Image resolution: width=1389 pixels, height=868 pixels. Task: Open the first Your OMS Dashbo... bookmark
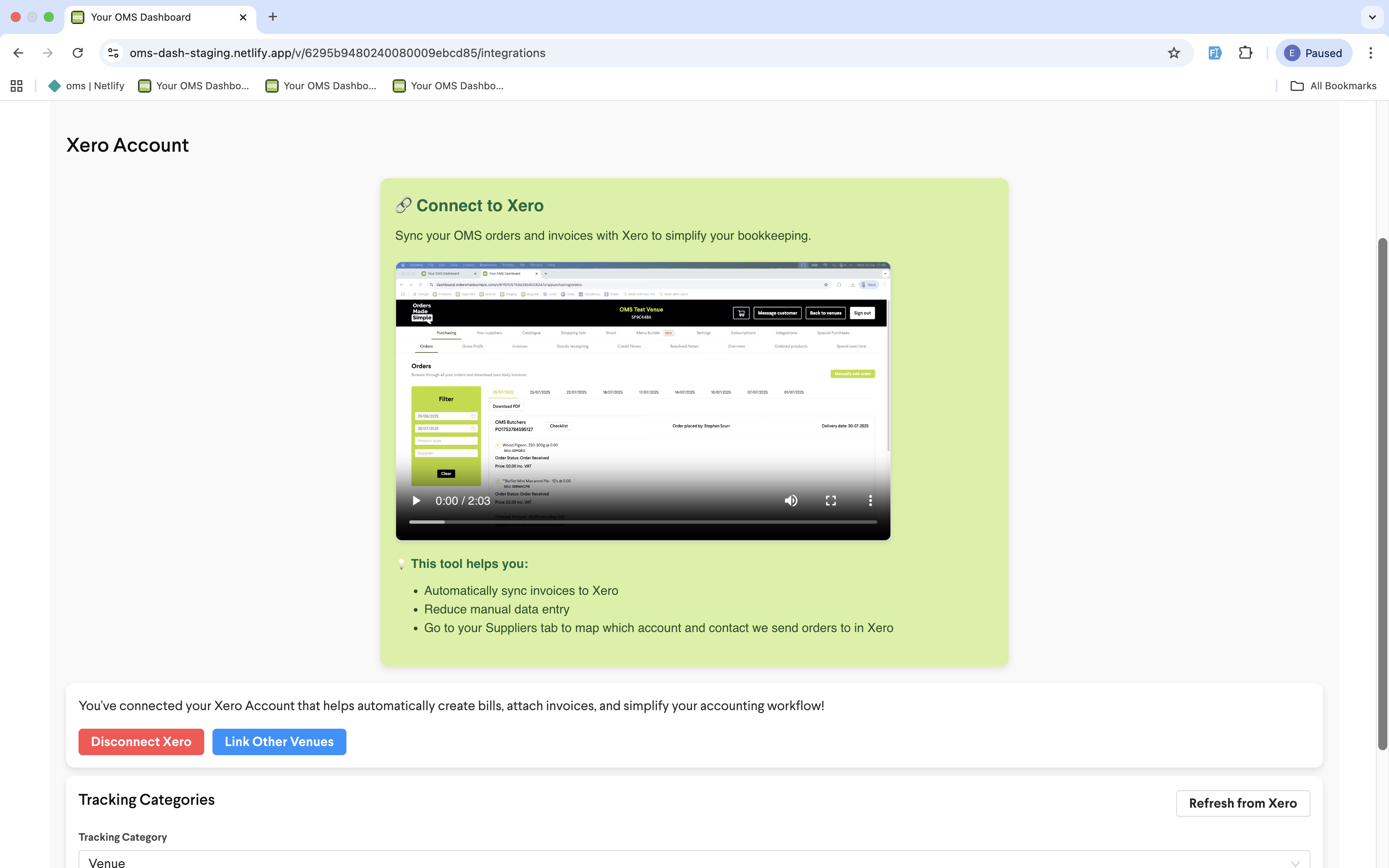coord(194,86)
